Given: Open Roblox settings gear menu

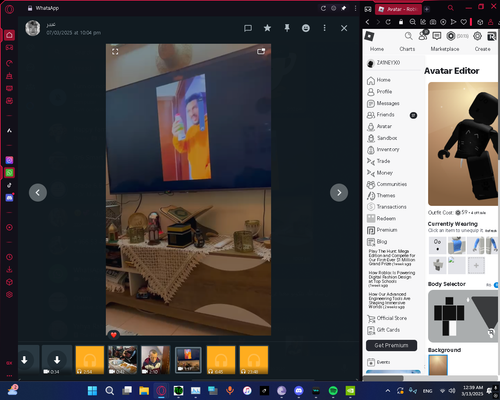Looking at the screenshot, I should (477, 36).
